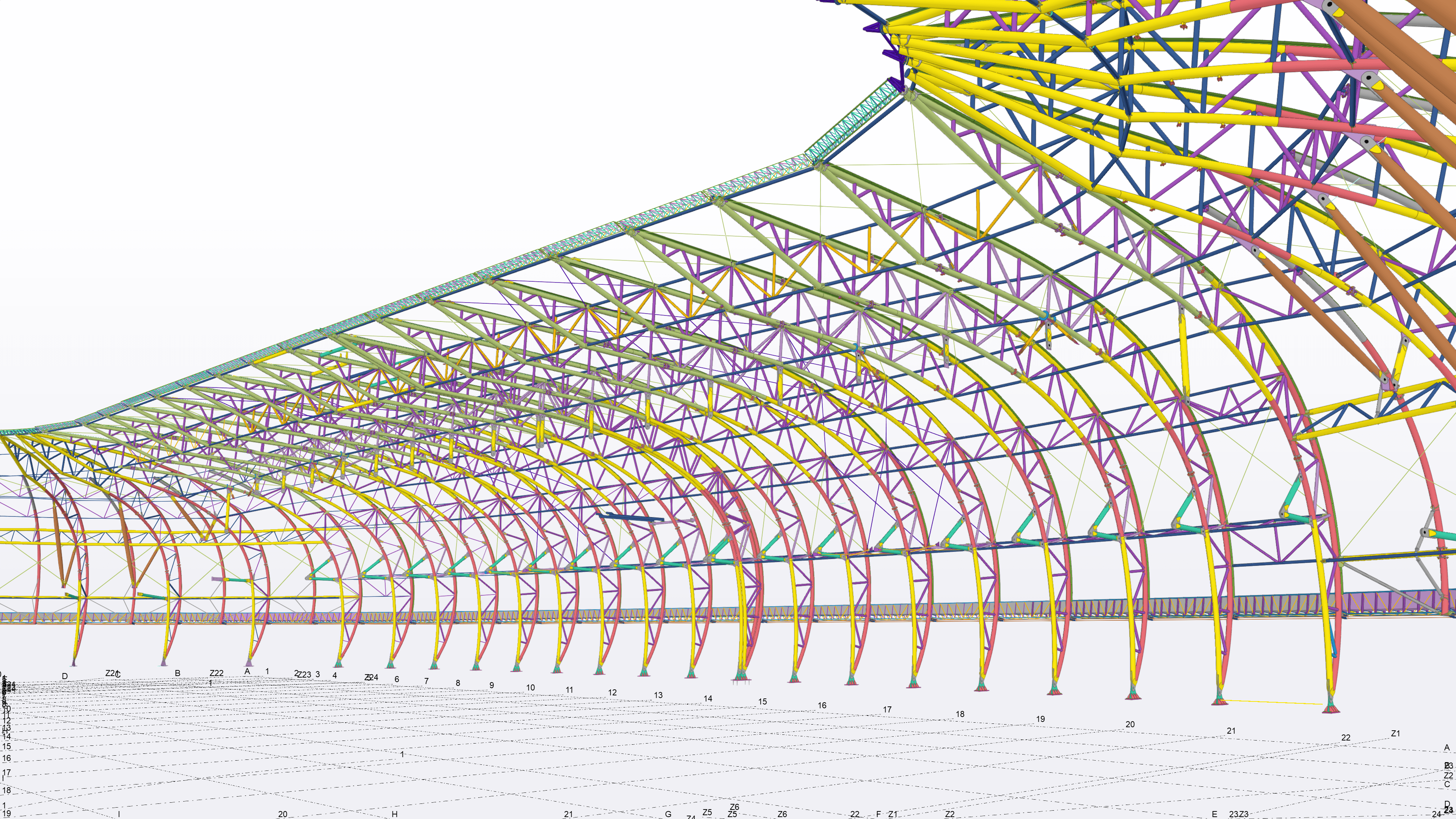Image resolution: width=1456 pixels, height=819 pixels.
Task: Select grid line label E
Action: 1214,814
